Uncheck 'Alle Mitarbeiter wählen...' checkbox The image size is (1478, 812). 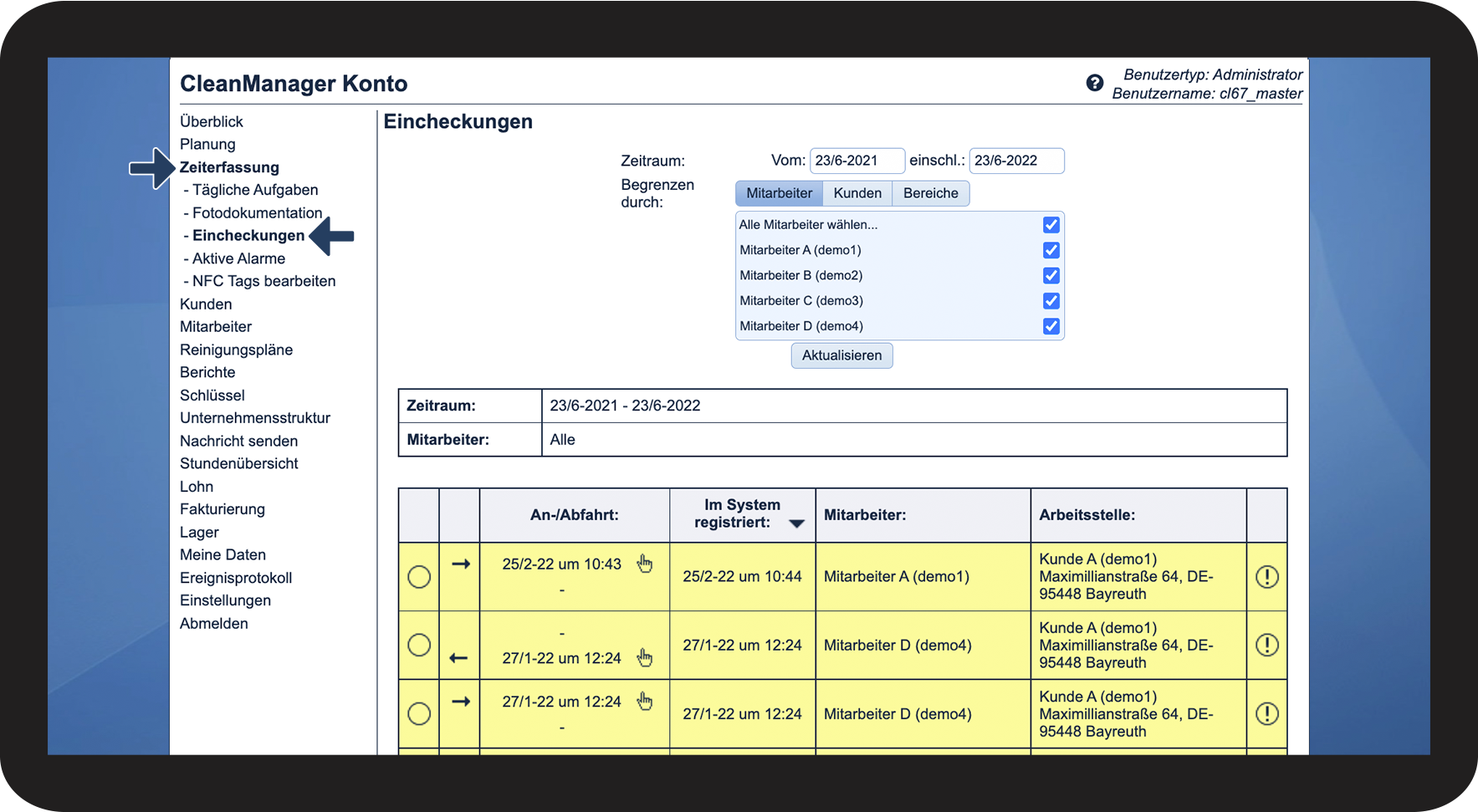click(1051, 225)
